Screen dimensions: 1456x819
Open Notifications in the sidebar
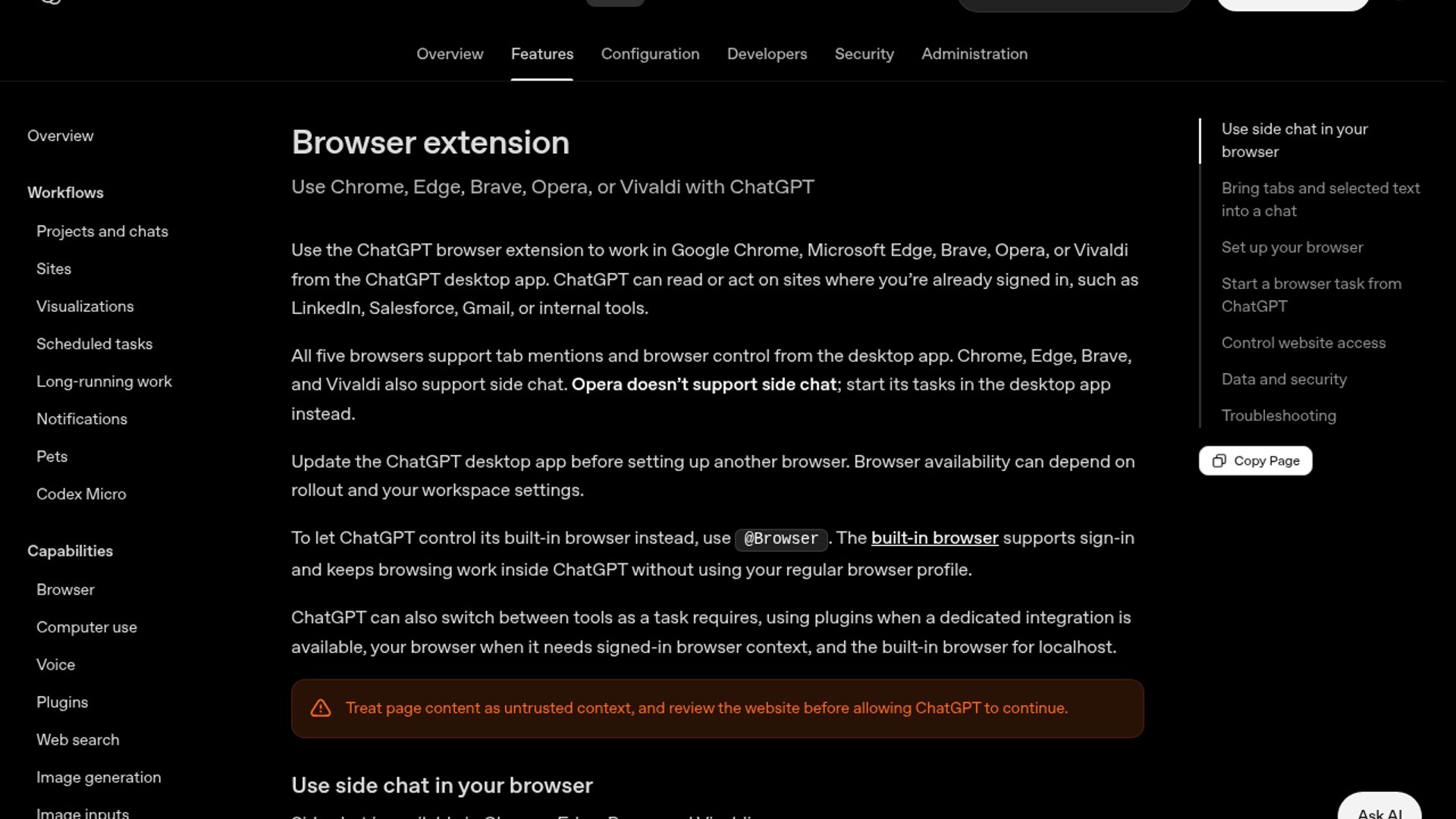[x=82, y=419]
